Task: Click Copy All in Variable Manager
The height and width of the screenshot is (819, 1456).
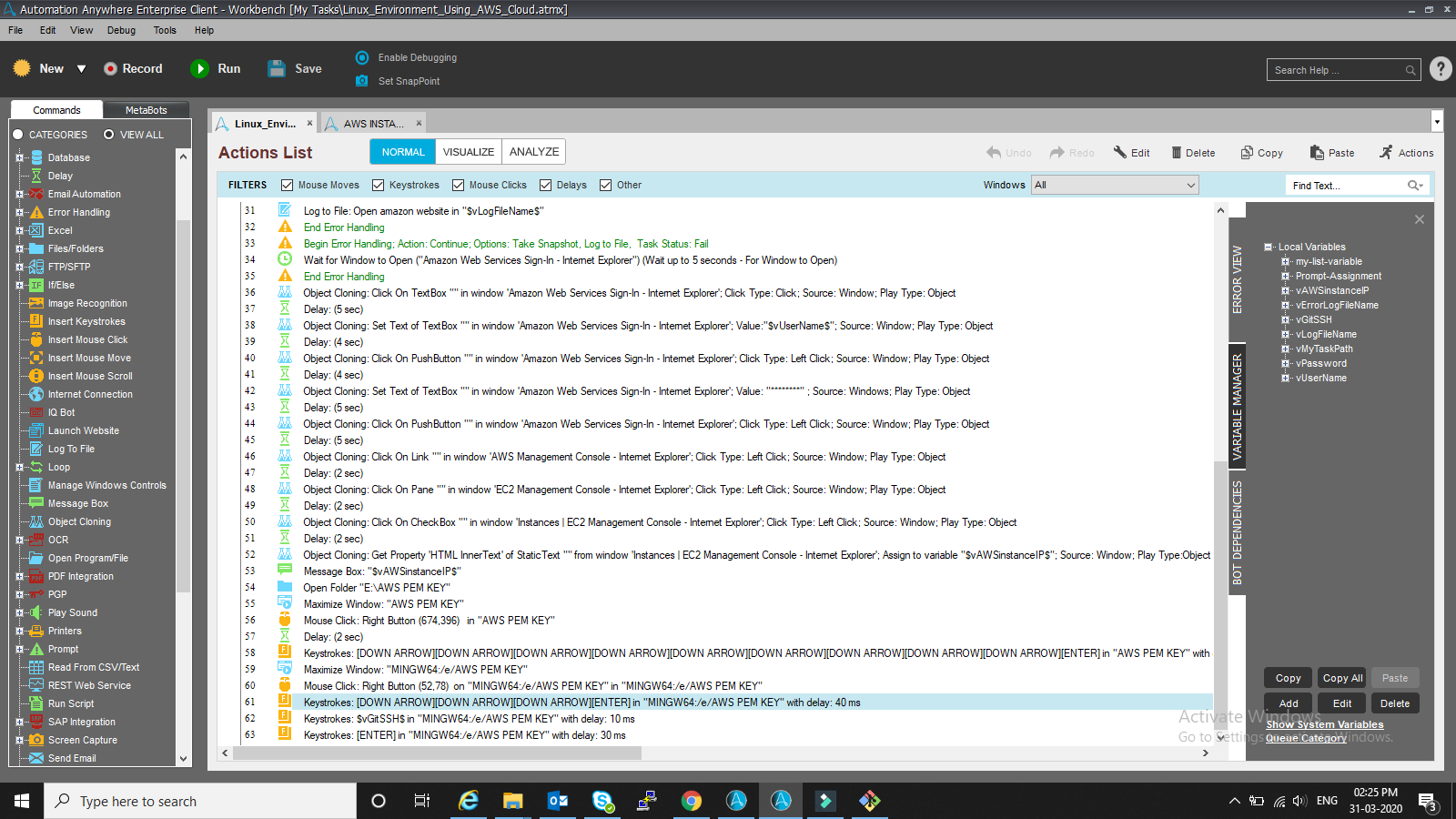Action: [1342, 678]
